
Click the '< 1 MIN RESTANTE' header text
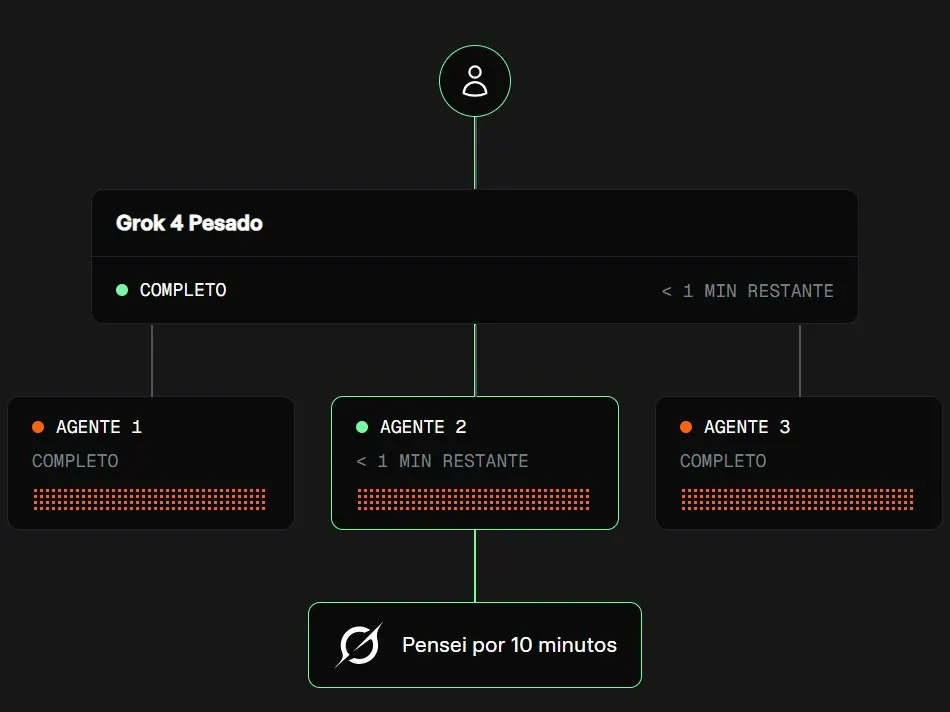click(747, 291)
